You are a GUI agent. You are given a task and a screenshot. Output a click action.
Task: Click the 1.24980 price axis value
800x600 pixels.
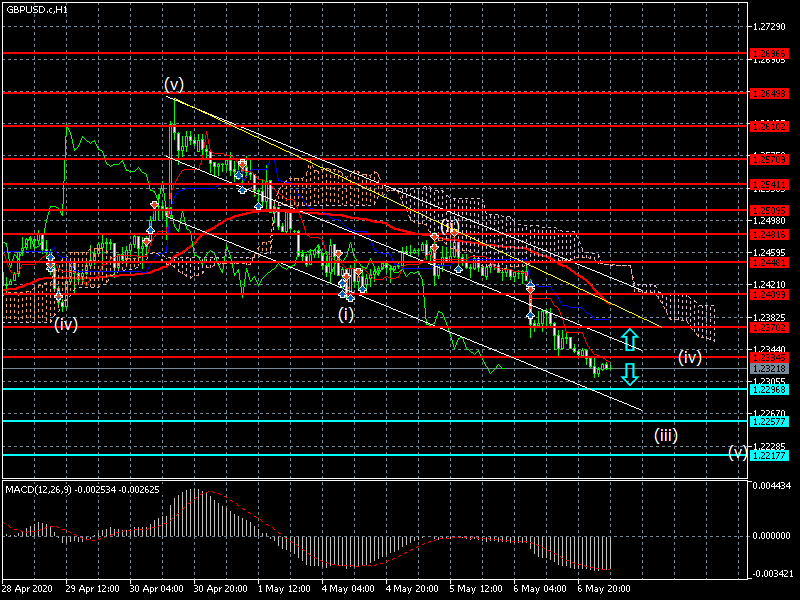pos(769,220)
